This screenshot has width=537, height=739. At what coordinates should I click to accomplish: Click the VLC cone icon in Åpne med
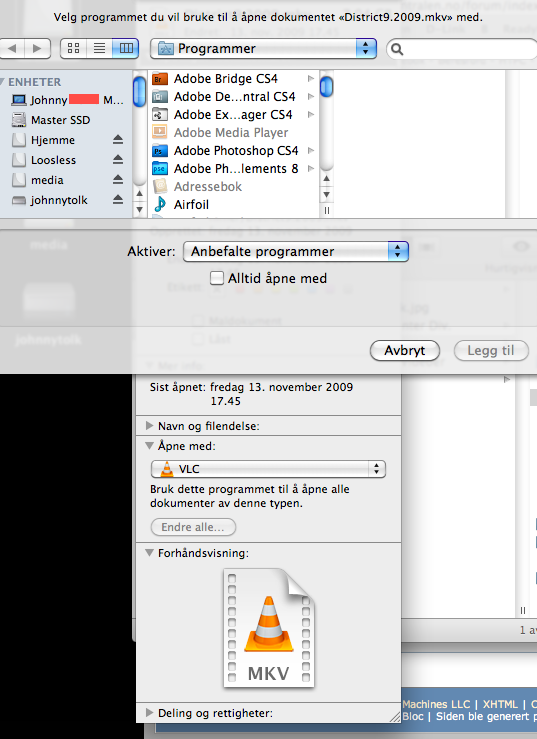(167, 469)
